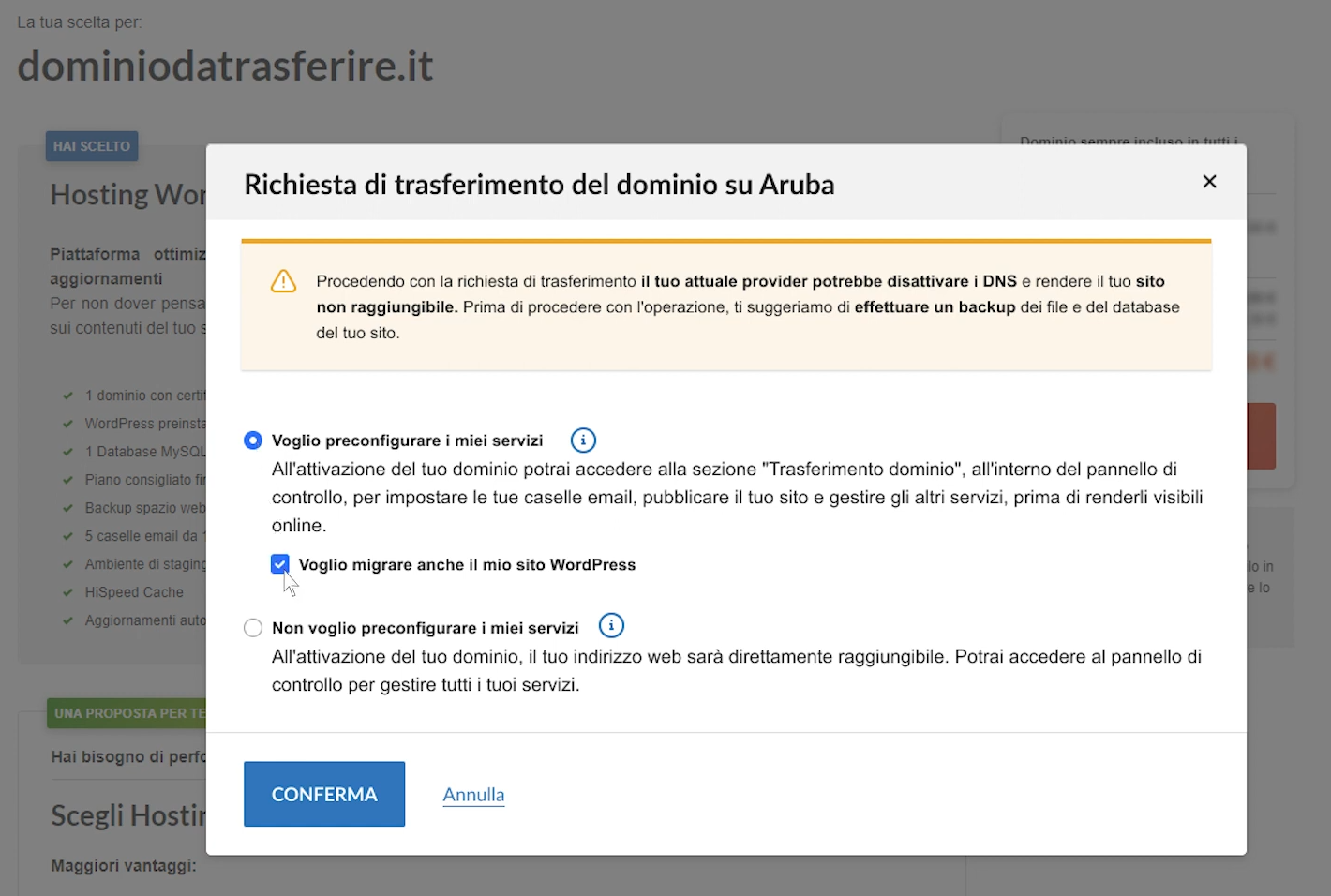Close the domain transfer request dialog
Screen dimensions: 1331x896
1209,182
